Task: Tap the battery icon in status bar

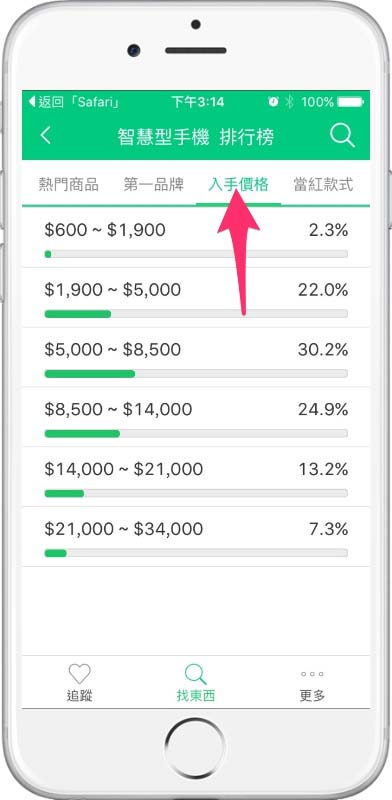Action: point(350,102)
